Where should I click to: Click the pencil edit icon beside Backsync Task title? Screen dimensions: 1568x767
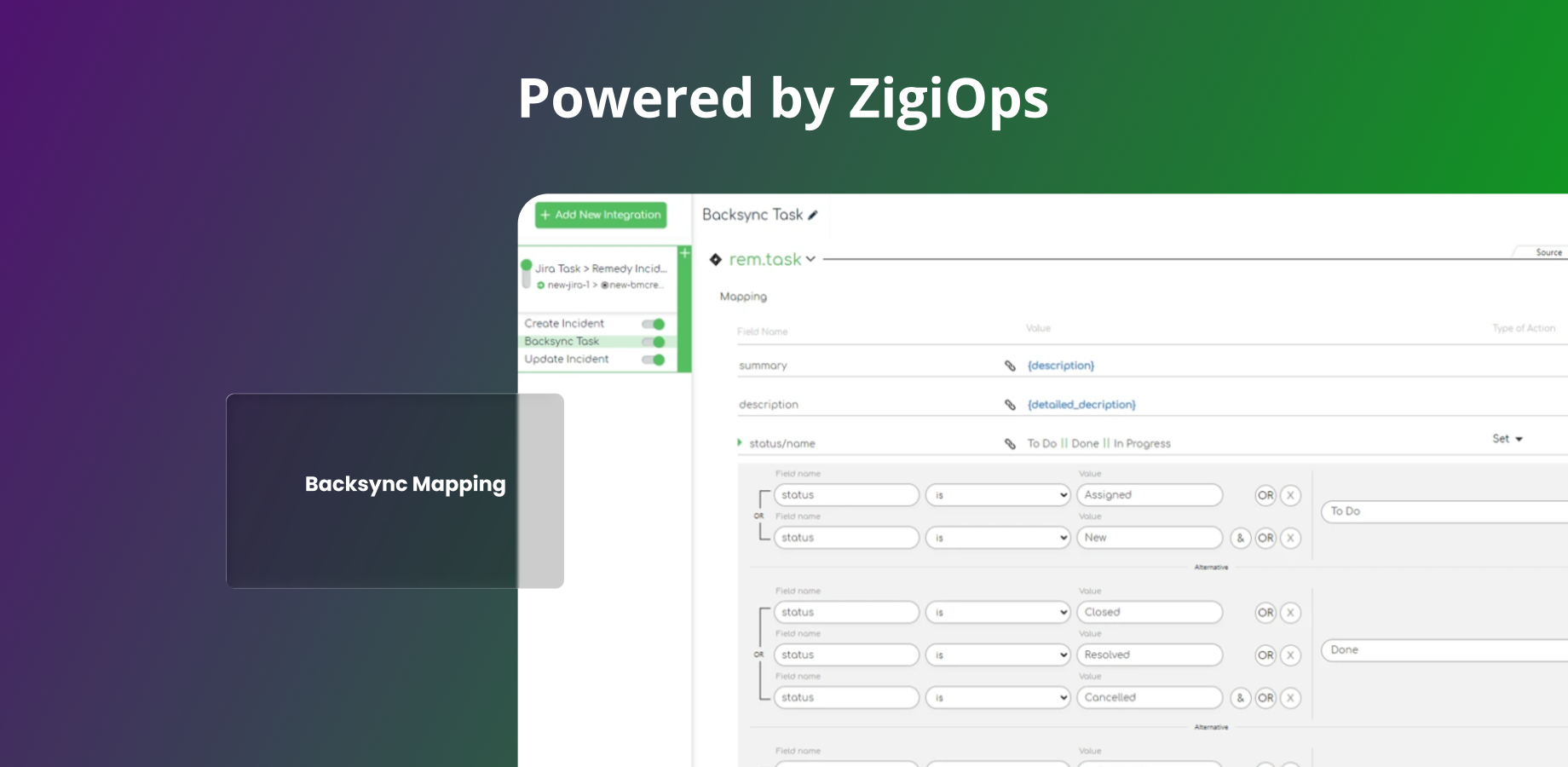click(815, 215)
